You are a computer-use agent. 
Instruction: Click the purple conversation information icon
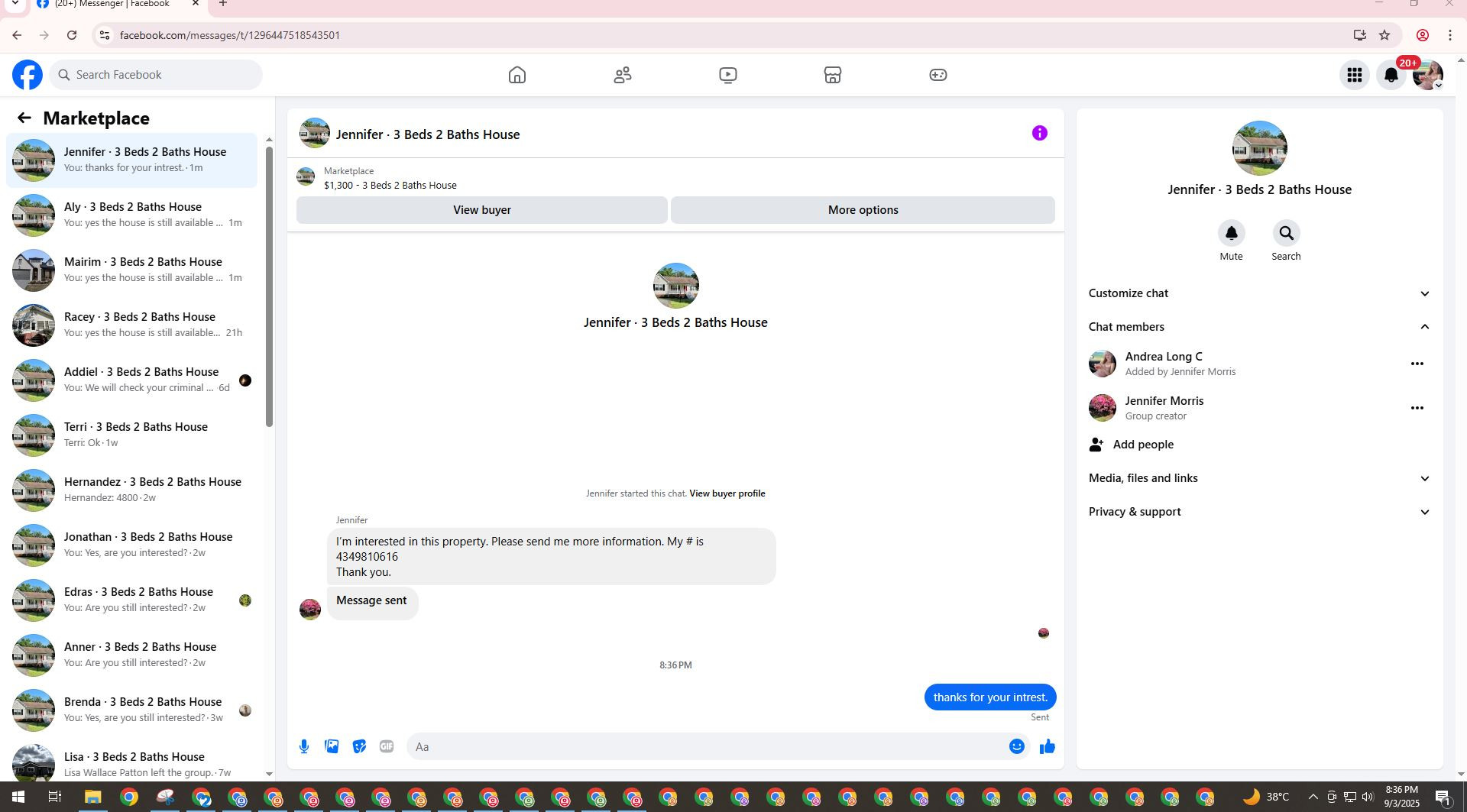point(1039,134)
